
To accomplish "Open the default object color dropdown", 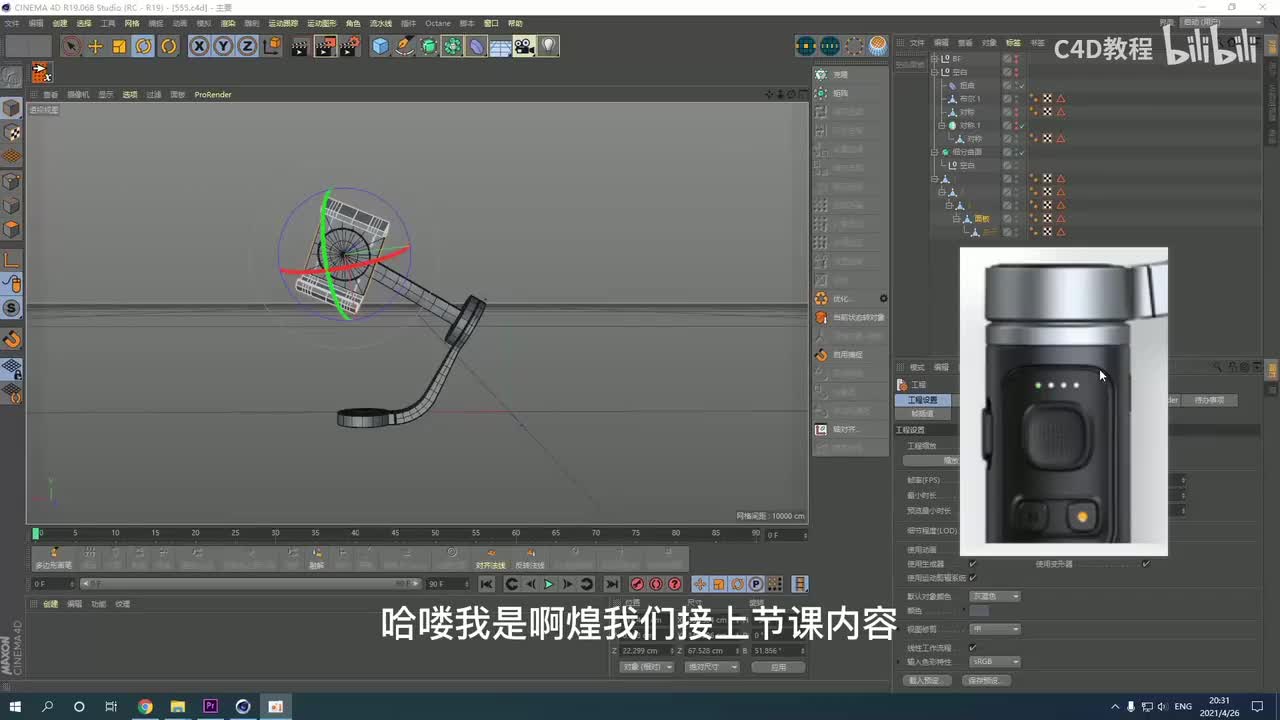I will 995,597.
